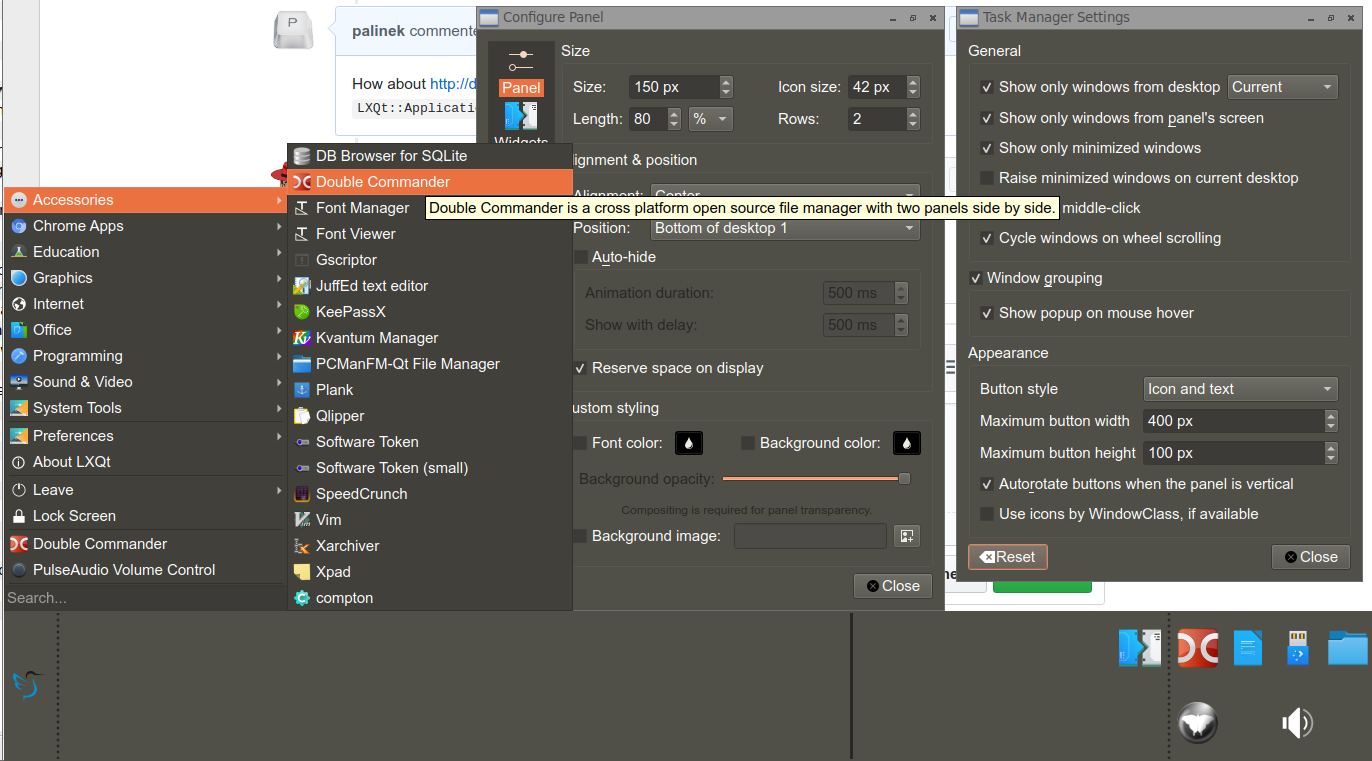Viewport: 1372px width, 761px height.
Task: Toggle Auto-hide in Configure Panel
Action: [580, 256]
